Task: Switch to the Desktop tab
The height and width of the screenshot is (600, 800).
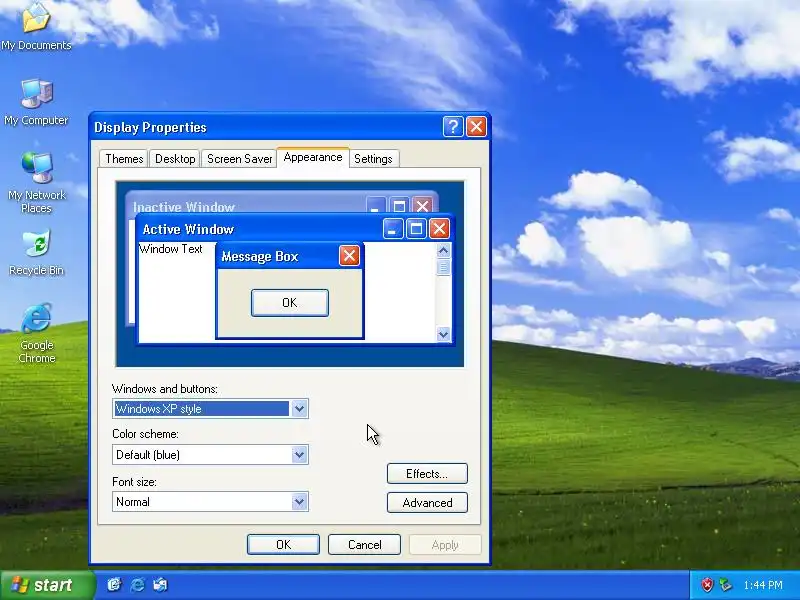Action: [x=175, y=159]
